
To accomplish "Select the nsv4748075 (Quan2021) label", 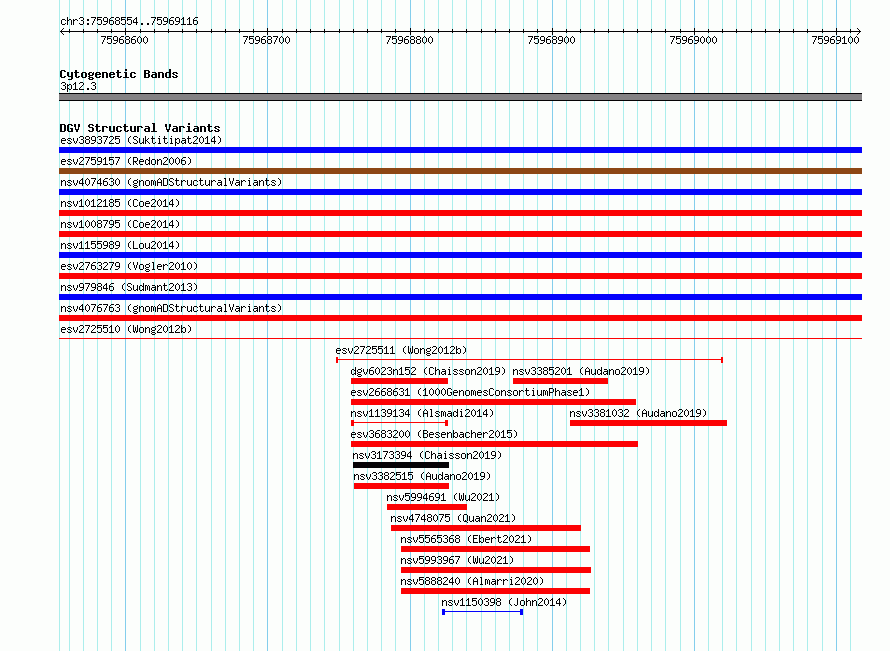I will click(x=453, y=518).
